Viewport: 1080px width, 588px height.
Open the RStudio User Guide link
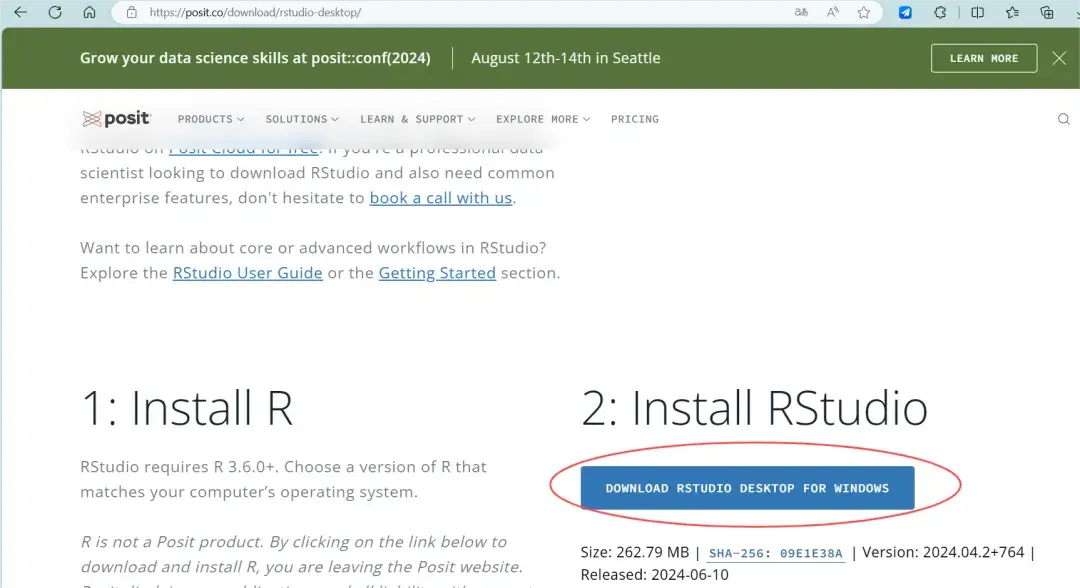pyautogui.click(x=247, y=272)
